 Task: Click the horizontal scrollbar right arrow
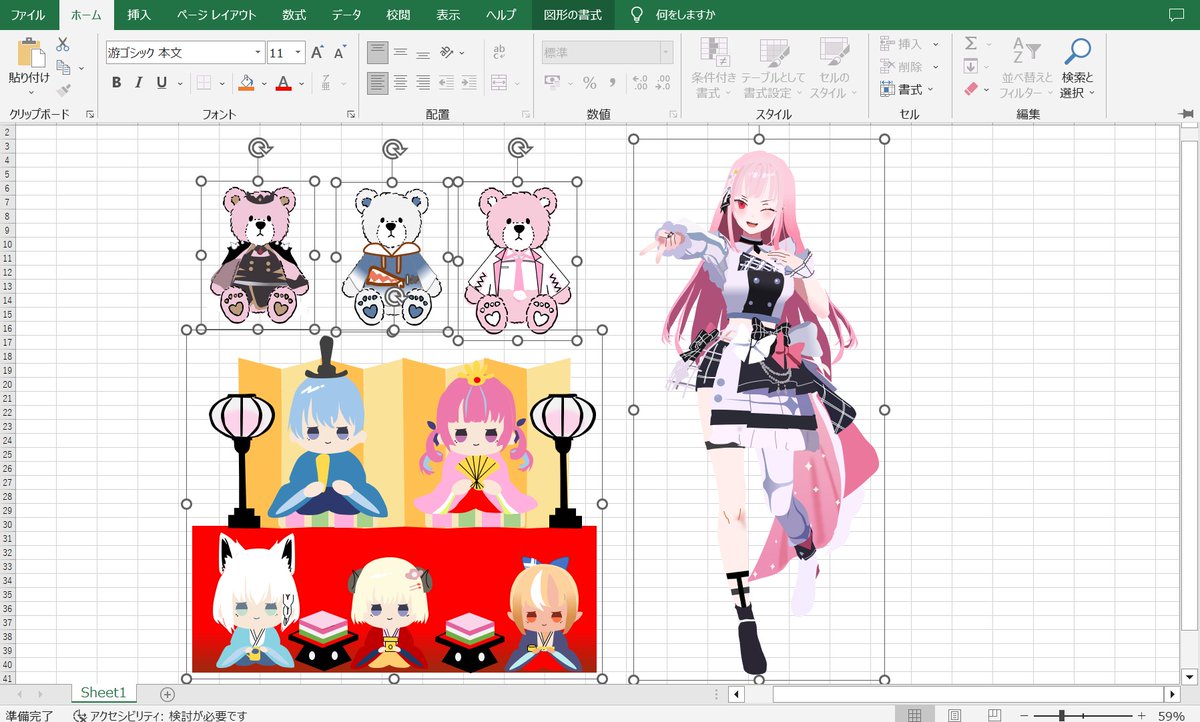1172,693
